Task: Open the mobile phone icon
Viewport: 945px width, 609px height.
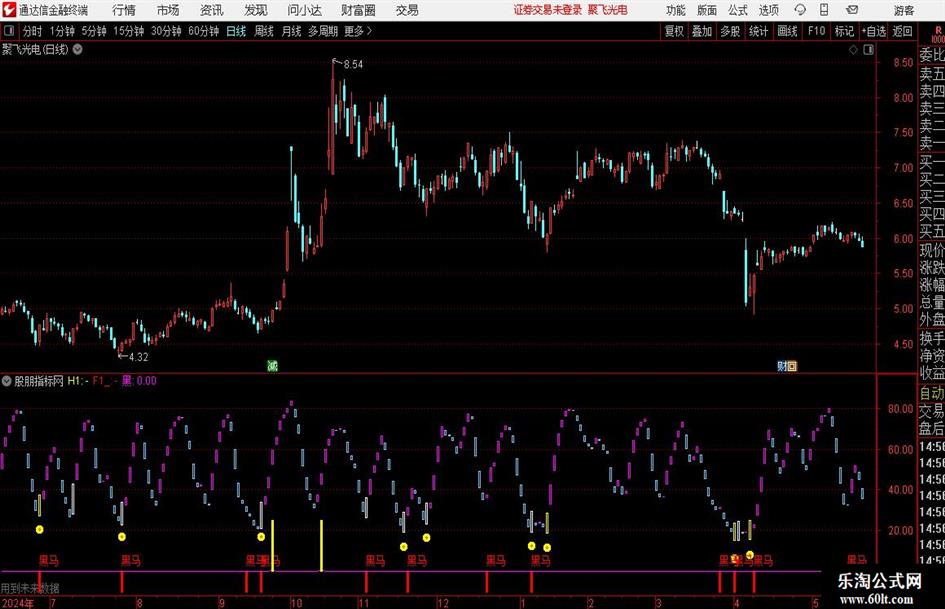Action: [x=824, y=10]
